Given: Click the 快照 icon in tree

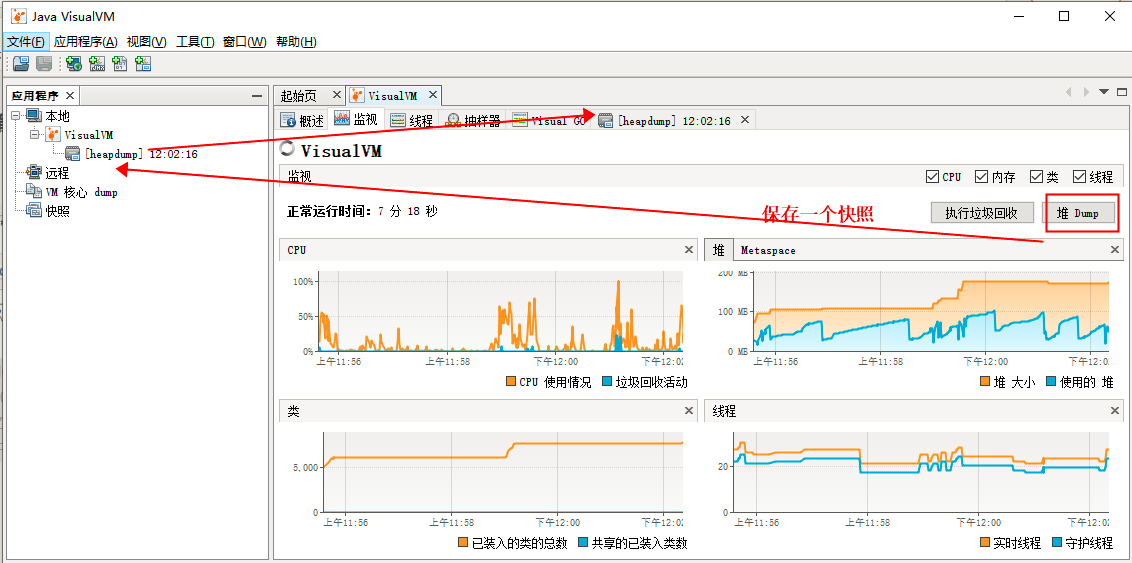Looking at the screenshot, I should (34, 210).
